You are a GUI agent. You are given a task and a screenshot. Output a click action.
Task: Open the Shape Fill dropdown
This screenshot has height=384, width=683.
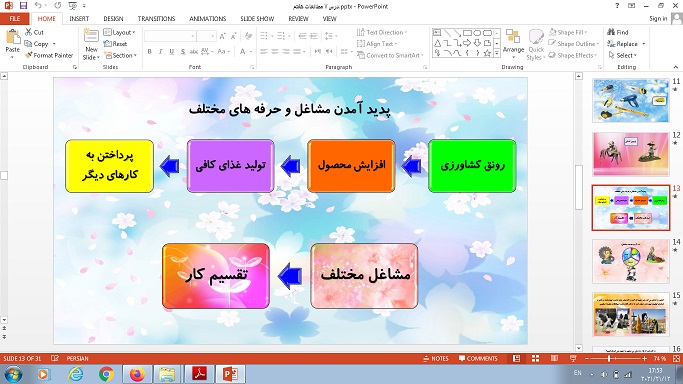[568, 32]
